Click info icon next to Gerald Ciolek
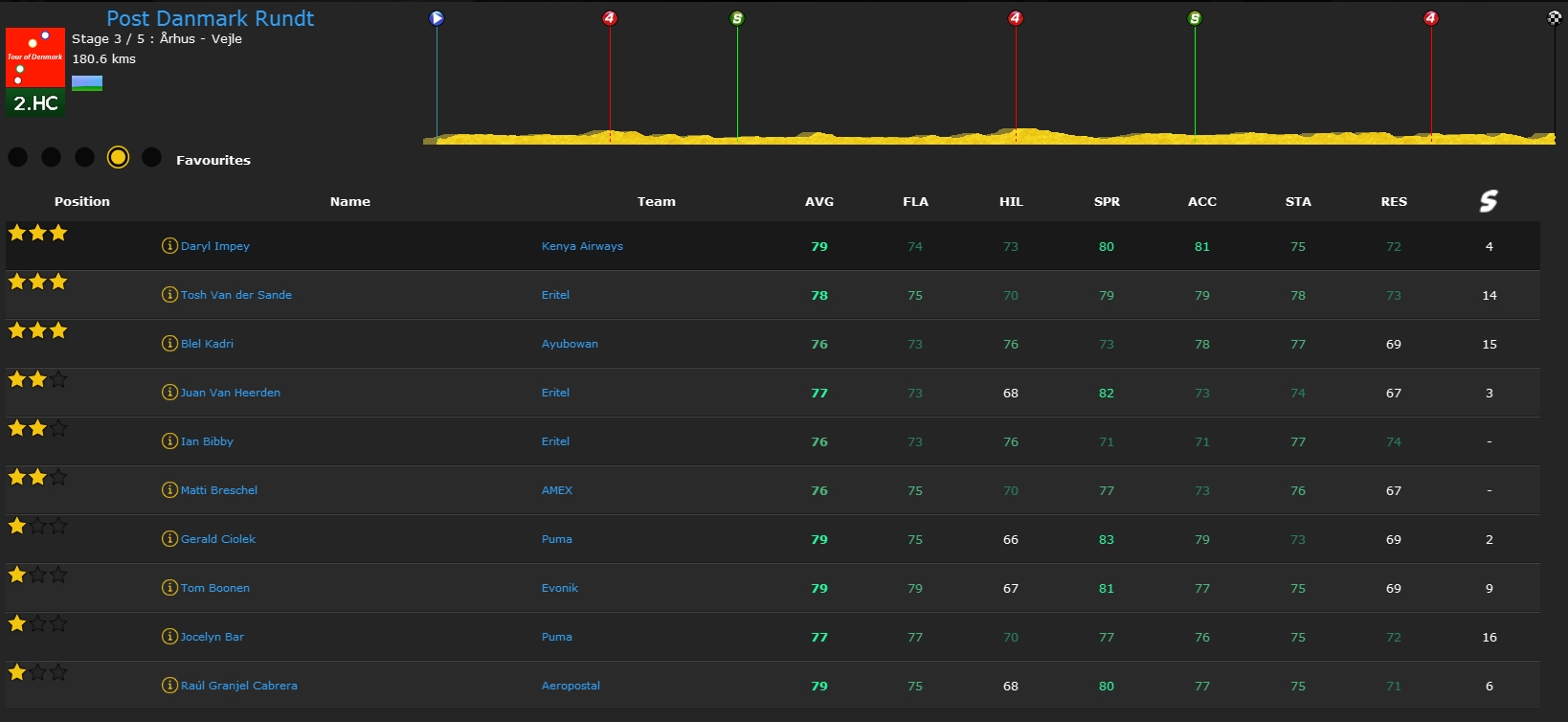Image resolution: width=1568 pixels, height=722 pixels. click(x=169, y=539)
